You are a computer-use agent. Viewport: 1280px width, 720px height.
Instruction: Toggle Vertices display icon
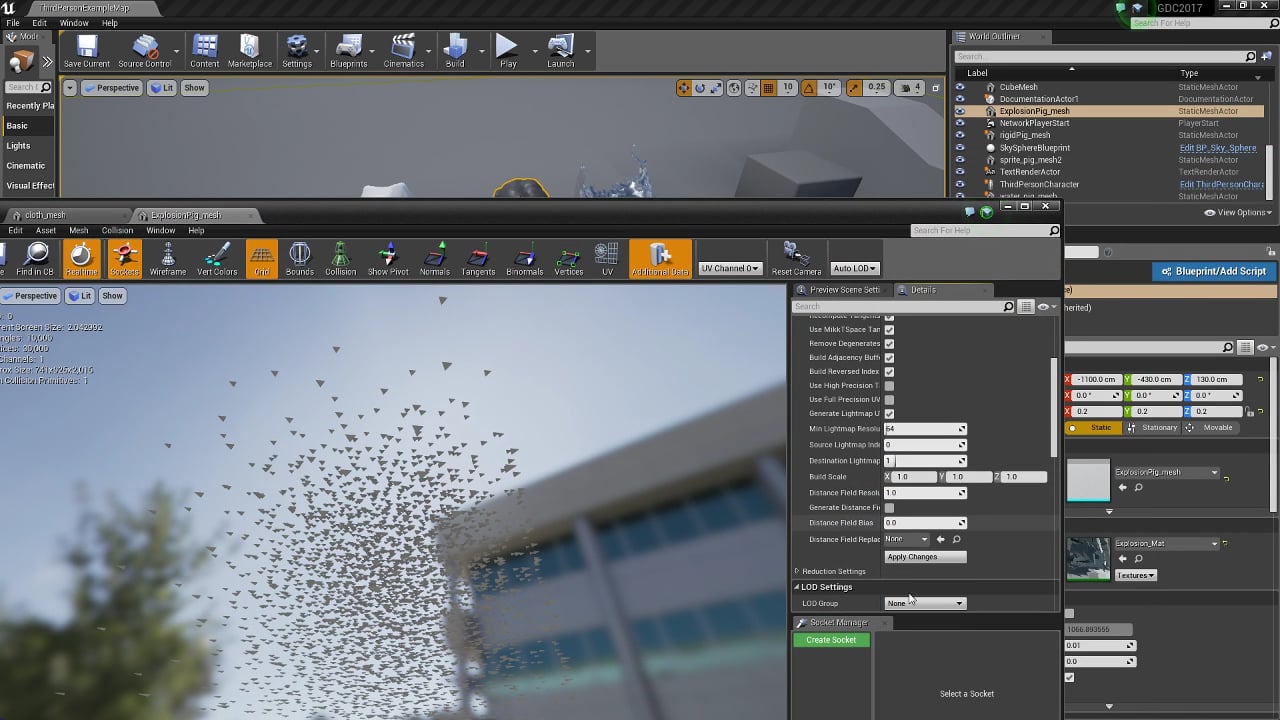(569, 259)
